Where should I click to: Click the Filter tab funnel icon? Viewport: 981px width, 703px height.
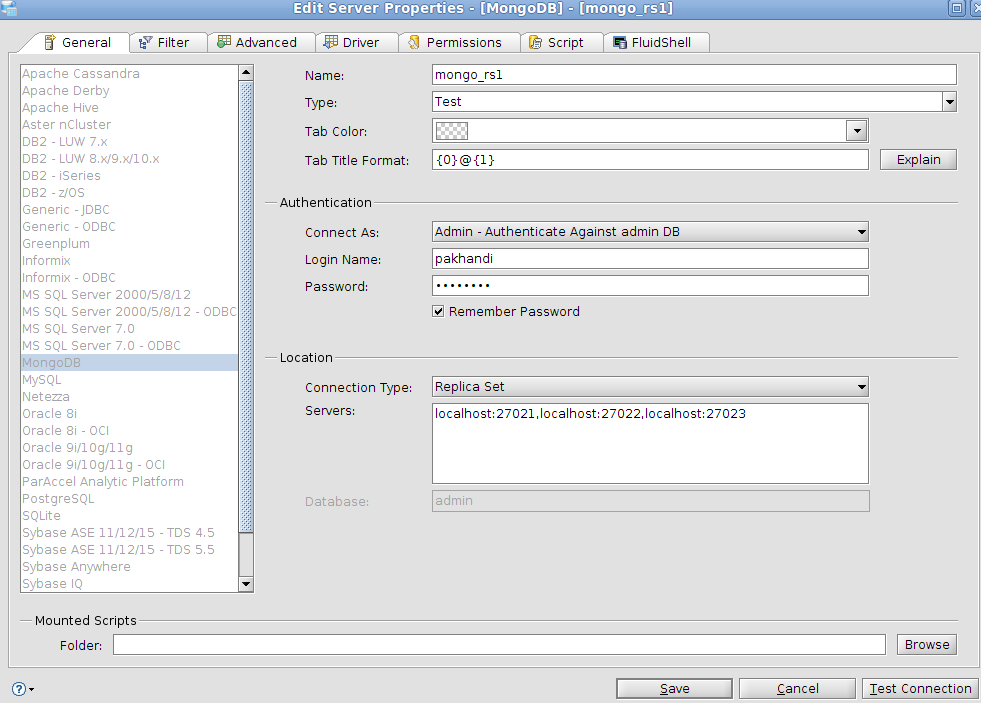pyautogui.click(x=145, y=43)
